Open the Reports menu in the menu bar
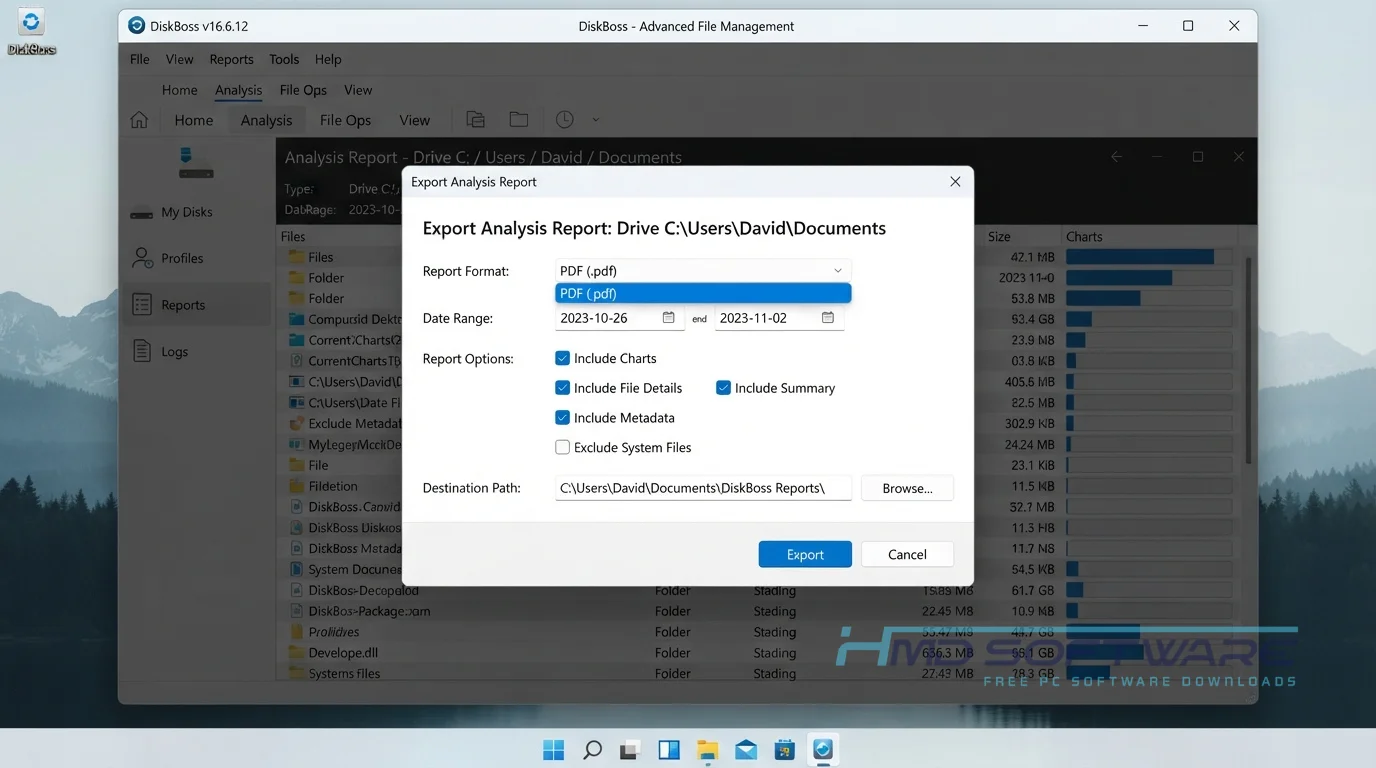The image size is (1376, 768). 231,59
